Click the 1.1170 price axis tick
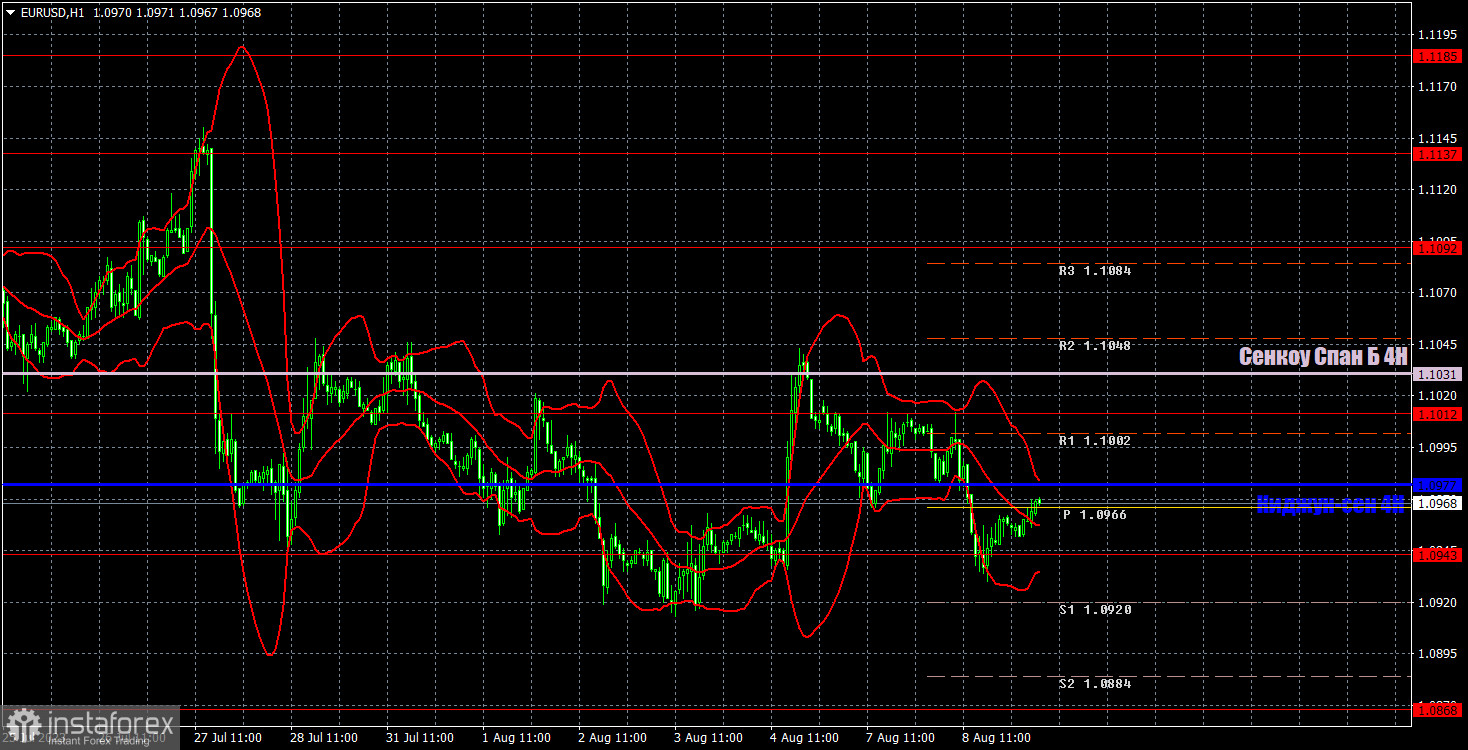 coord(1436,86)
